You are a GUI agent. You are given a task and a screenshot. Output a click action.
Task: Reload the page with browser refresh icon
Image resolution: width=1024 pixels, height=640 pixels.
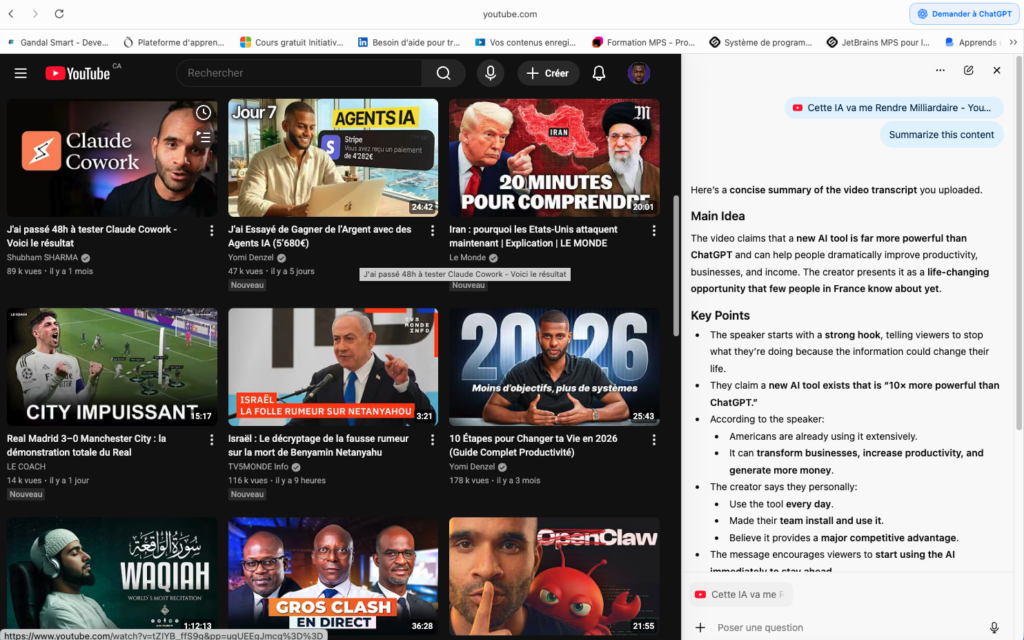59,14
